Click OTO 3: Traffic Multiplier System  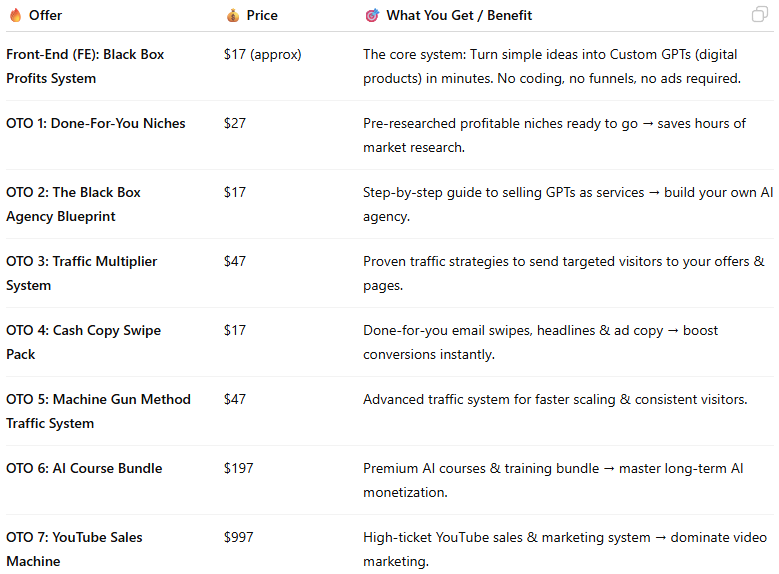click(81, 273)
